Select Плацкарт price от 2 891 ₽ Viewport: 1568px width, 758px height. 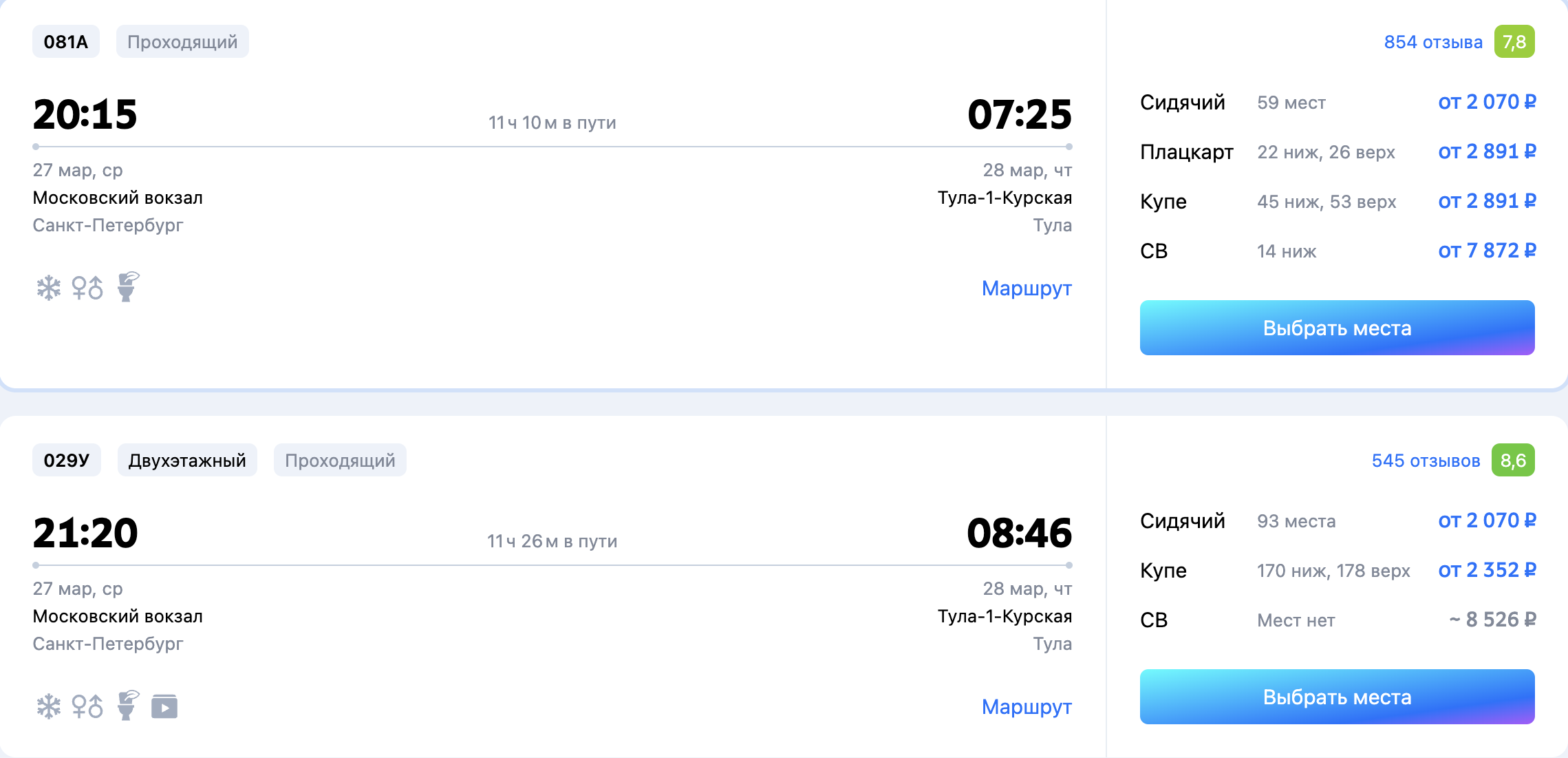(1486, 151)
